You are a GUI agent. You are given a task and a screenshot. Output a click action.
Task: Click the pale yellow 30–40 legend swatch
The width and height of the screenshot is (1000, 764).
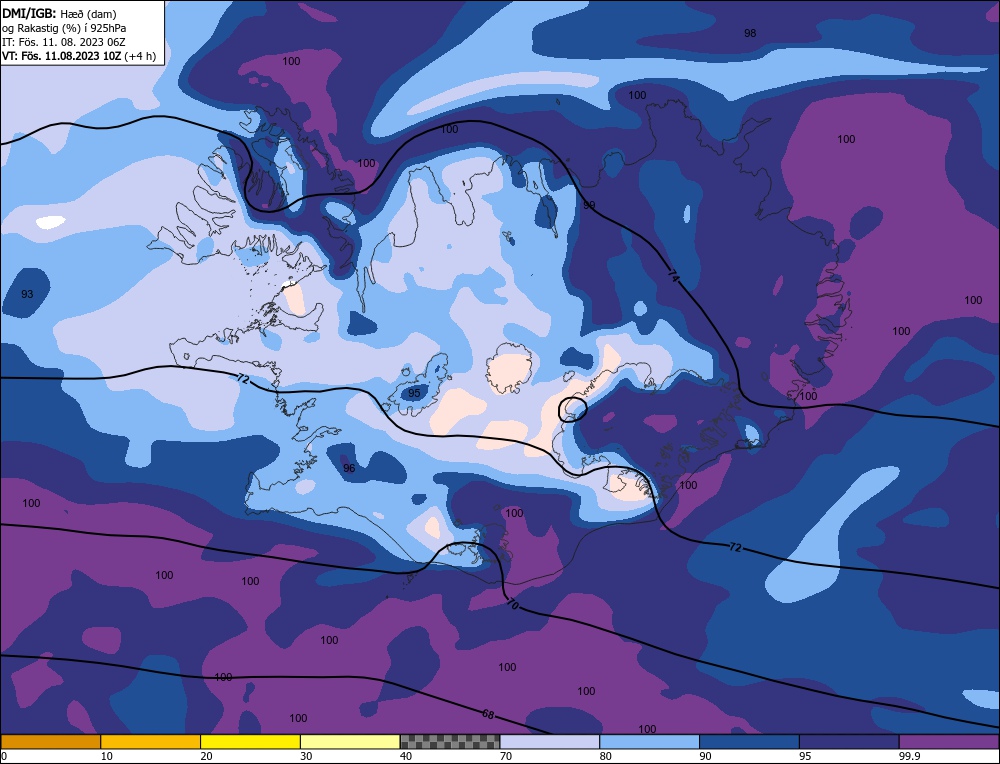[350, 742]
